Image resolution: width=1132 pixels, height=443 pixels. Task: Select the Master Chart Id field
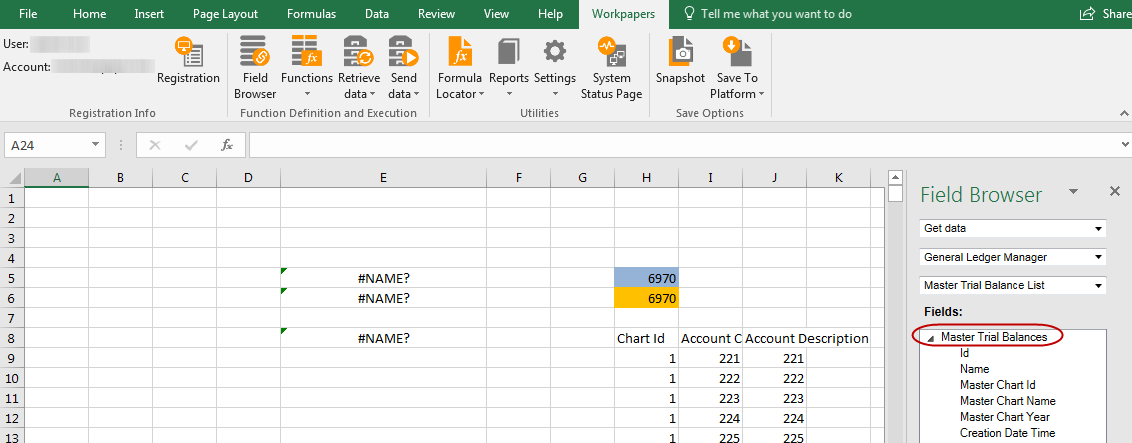pos(998,385)
